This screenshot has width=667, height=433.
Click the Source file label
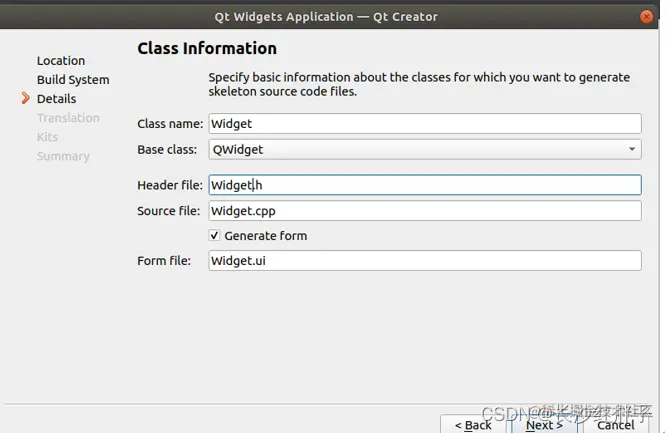[x=168, y=211]
